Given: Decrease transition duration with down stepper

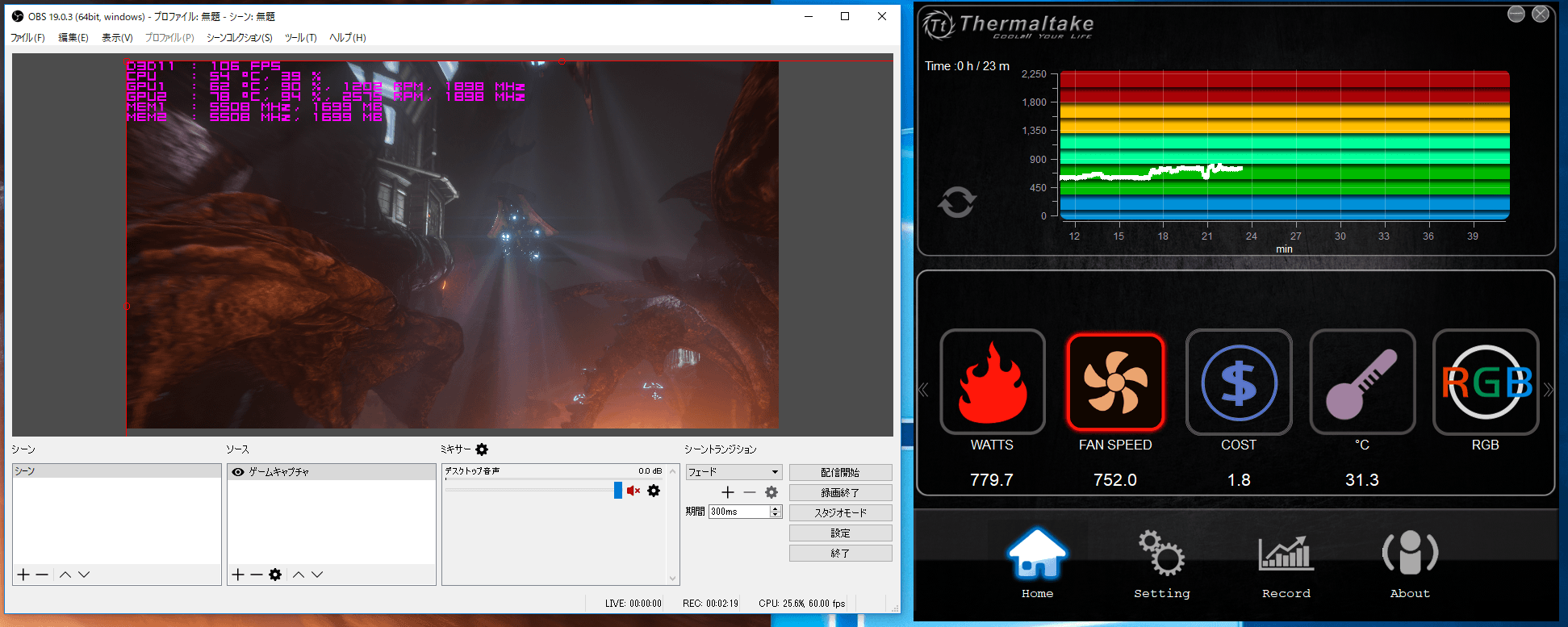Looking at the screenshot, I should point(776,515).
